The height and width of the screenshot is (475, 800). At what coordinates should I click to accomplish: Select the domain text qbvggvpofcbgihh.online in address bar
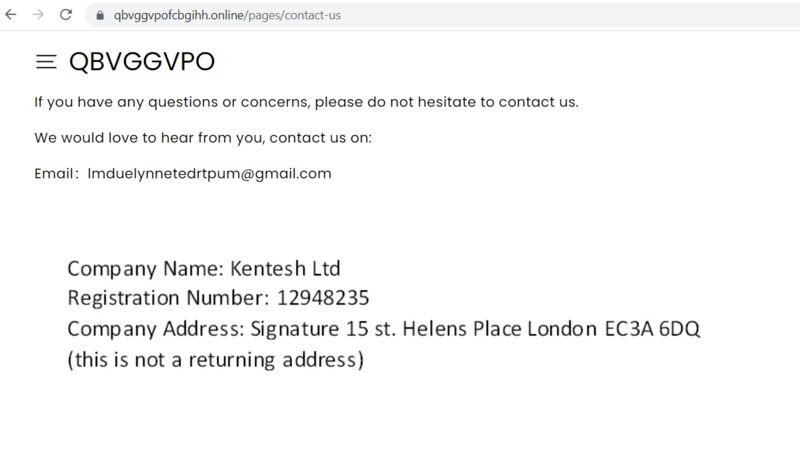[x=180, y=15]
